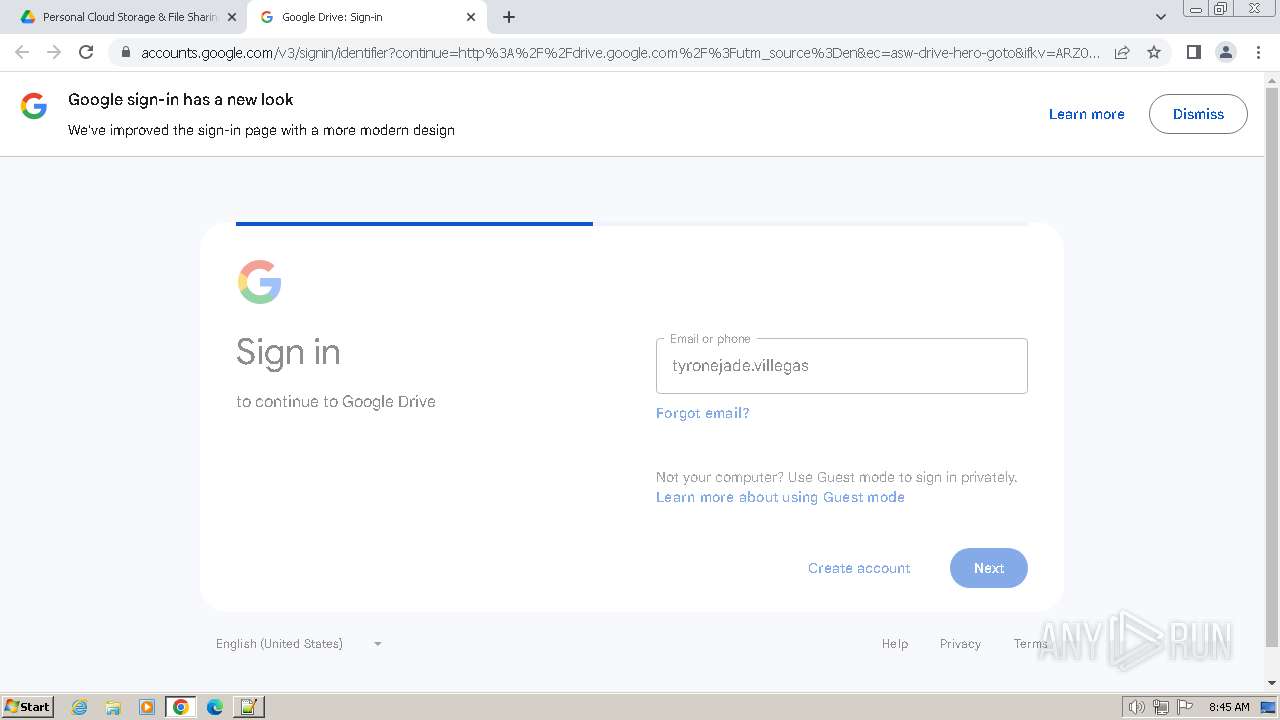Open Microsoft Edge from taskbar
The image size is (1280, 720).
[215, 707]
